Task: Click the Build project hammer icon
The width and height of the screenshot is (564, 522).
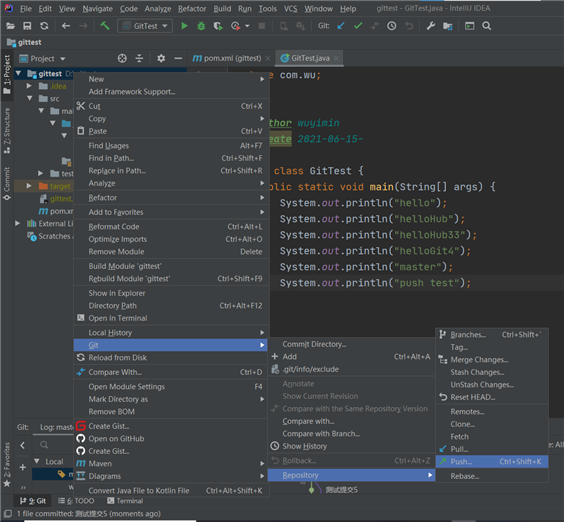Action: (x=105, y=26)
